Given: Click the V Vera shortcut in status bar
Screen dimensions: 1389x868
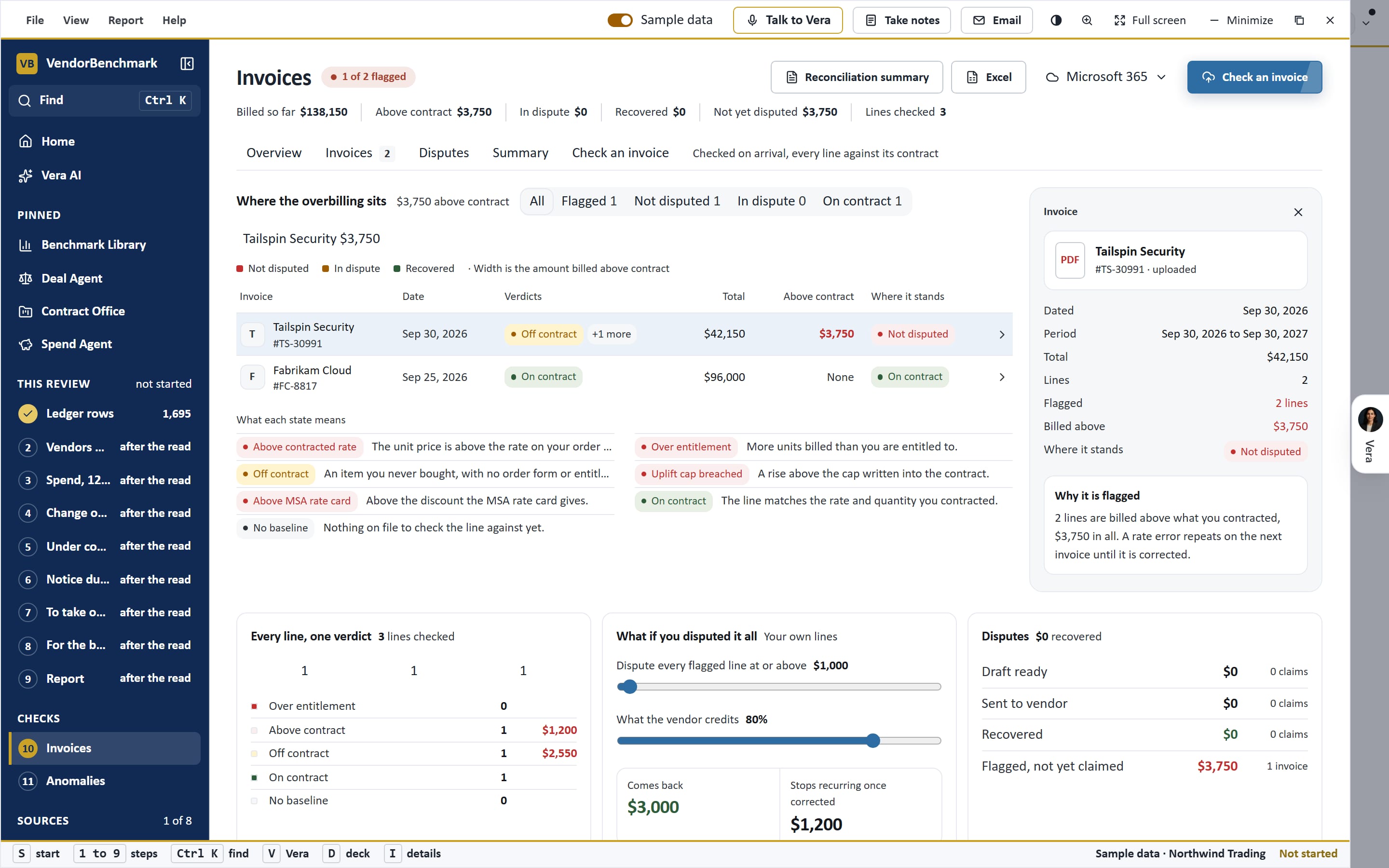Looking at the screenshot, I should (x=286, y=854).
